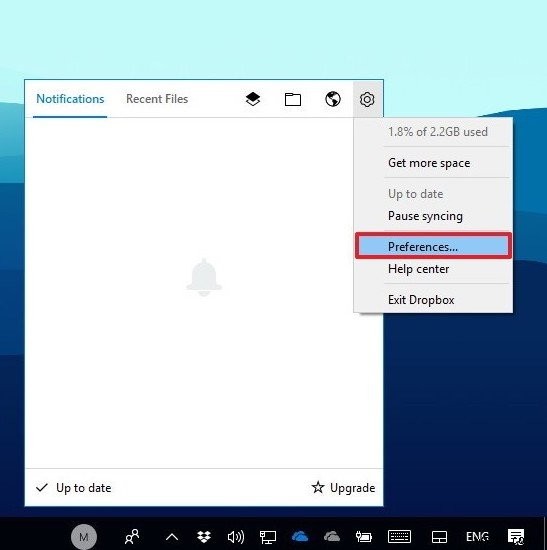
Task: Click the M user avatar in taskbar
Action: click(x=84, y=537)
